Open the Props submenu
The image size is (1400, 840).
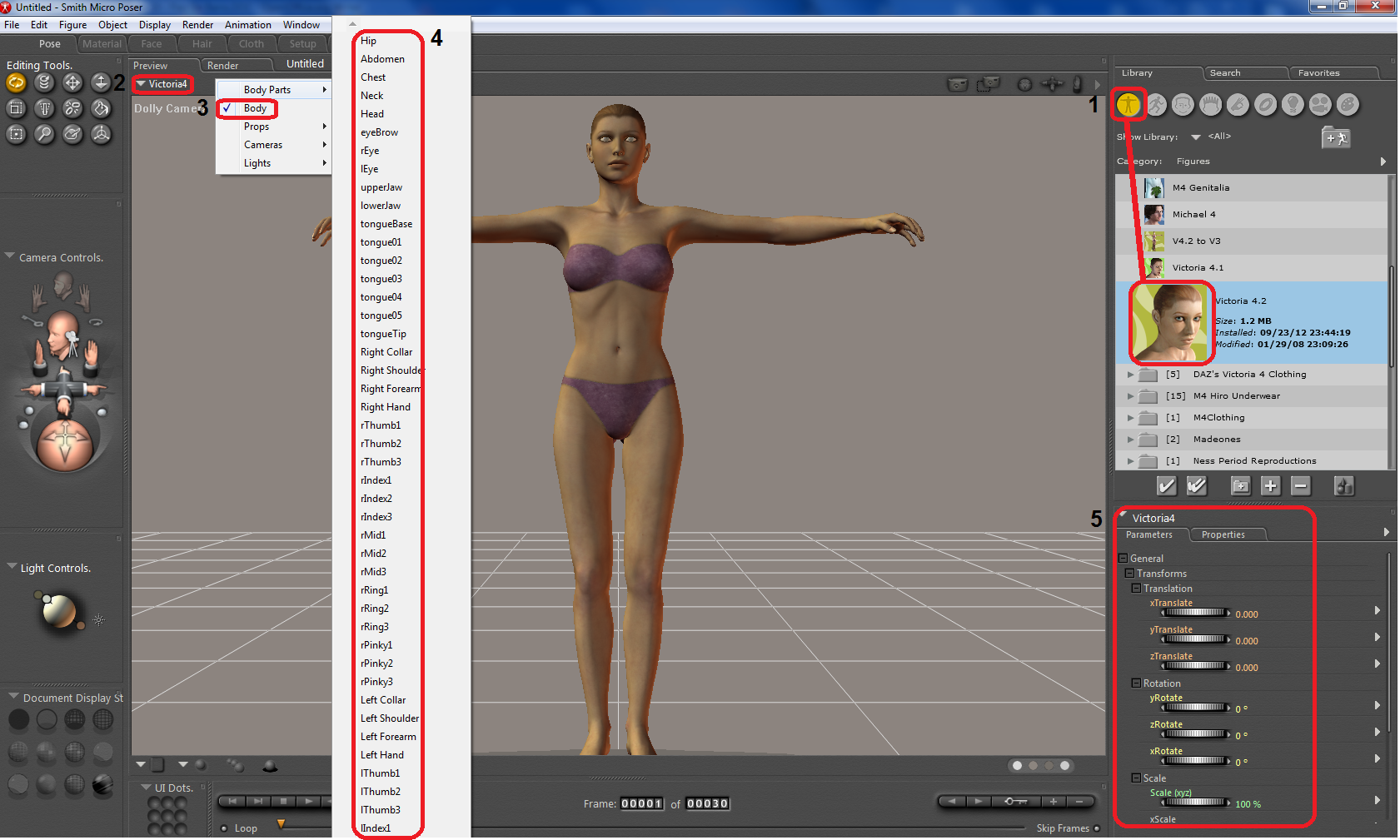coord(273,127)
